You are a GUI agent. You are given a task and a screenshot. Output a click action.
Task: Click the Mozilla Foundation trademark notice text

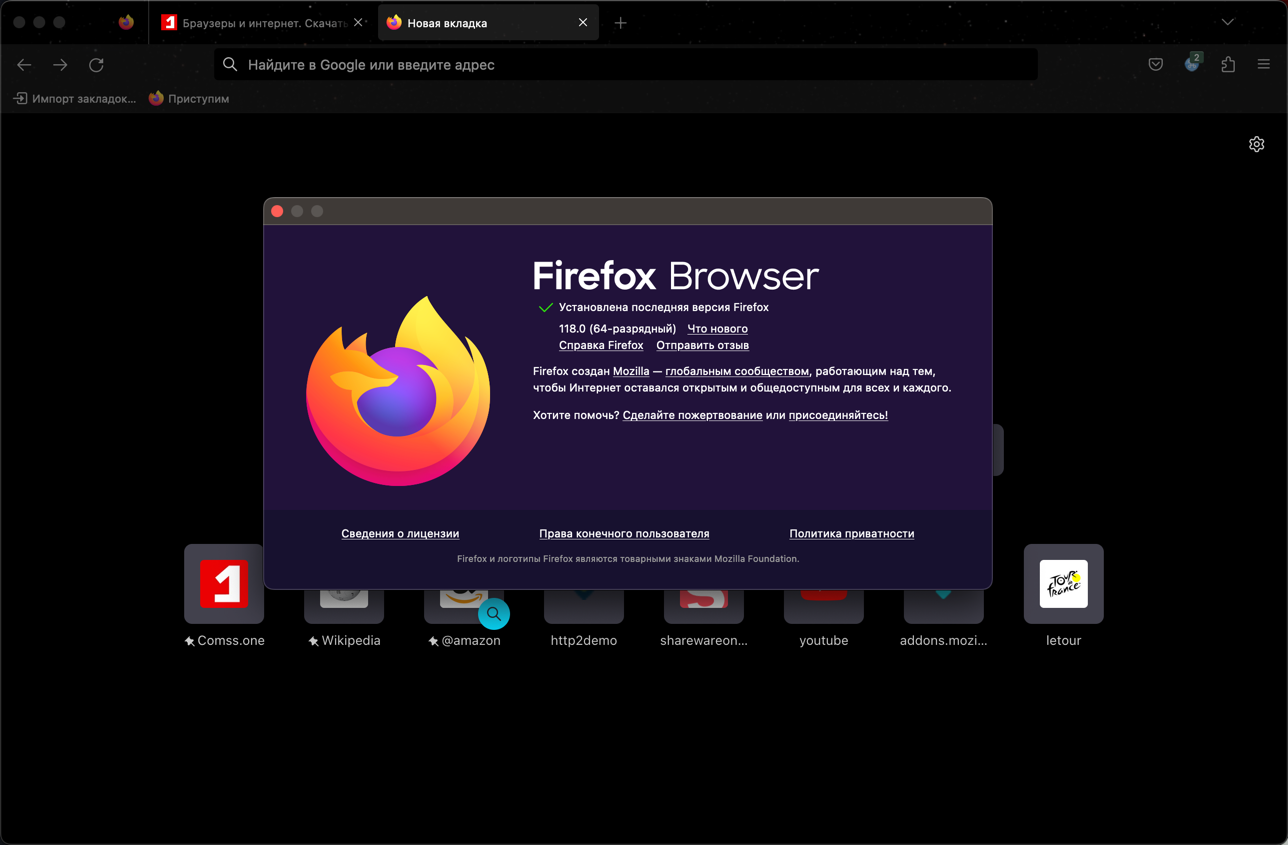(x=628, y=559)
